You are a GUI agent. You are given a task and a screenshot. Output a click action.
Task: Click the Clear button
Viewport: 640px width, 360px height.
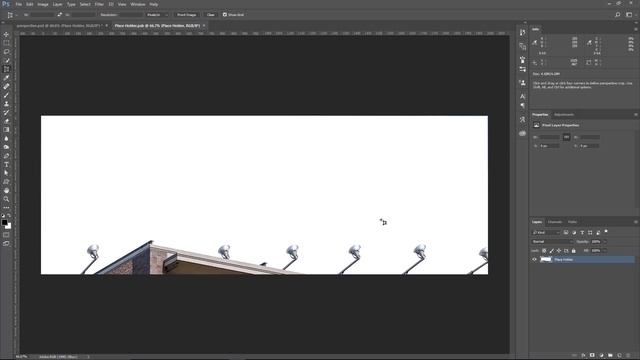[x=211, y=15]
